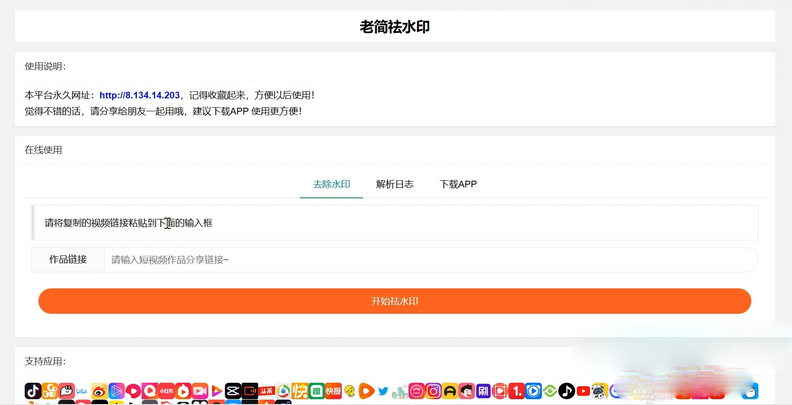
Task: Click the black round TikTok music-note icon
Action: (566, 391)
